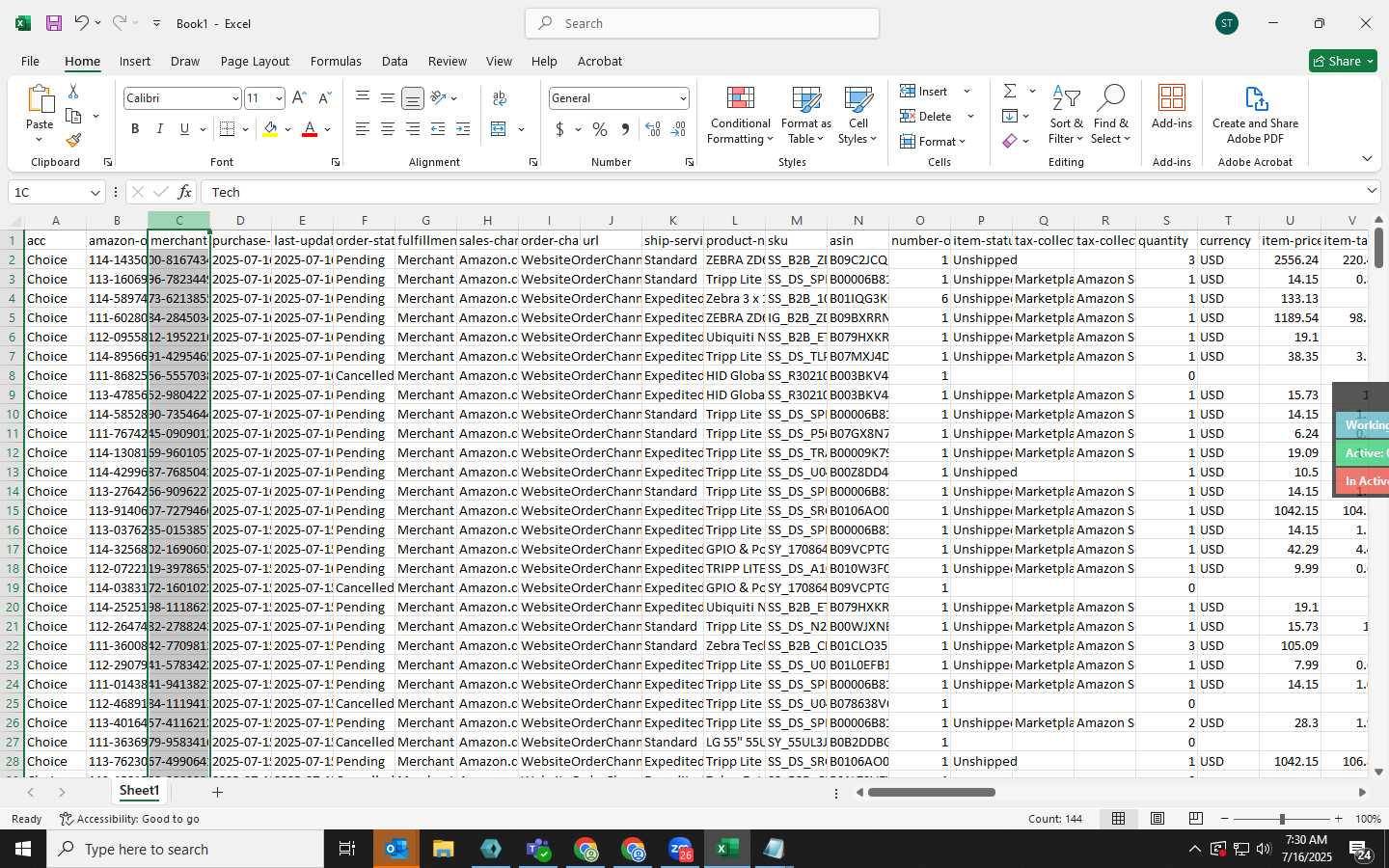
Task: Toggle Align Left
Action: click(363, 129)
